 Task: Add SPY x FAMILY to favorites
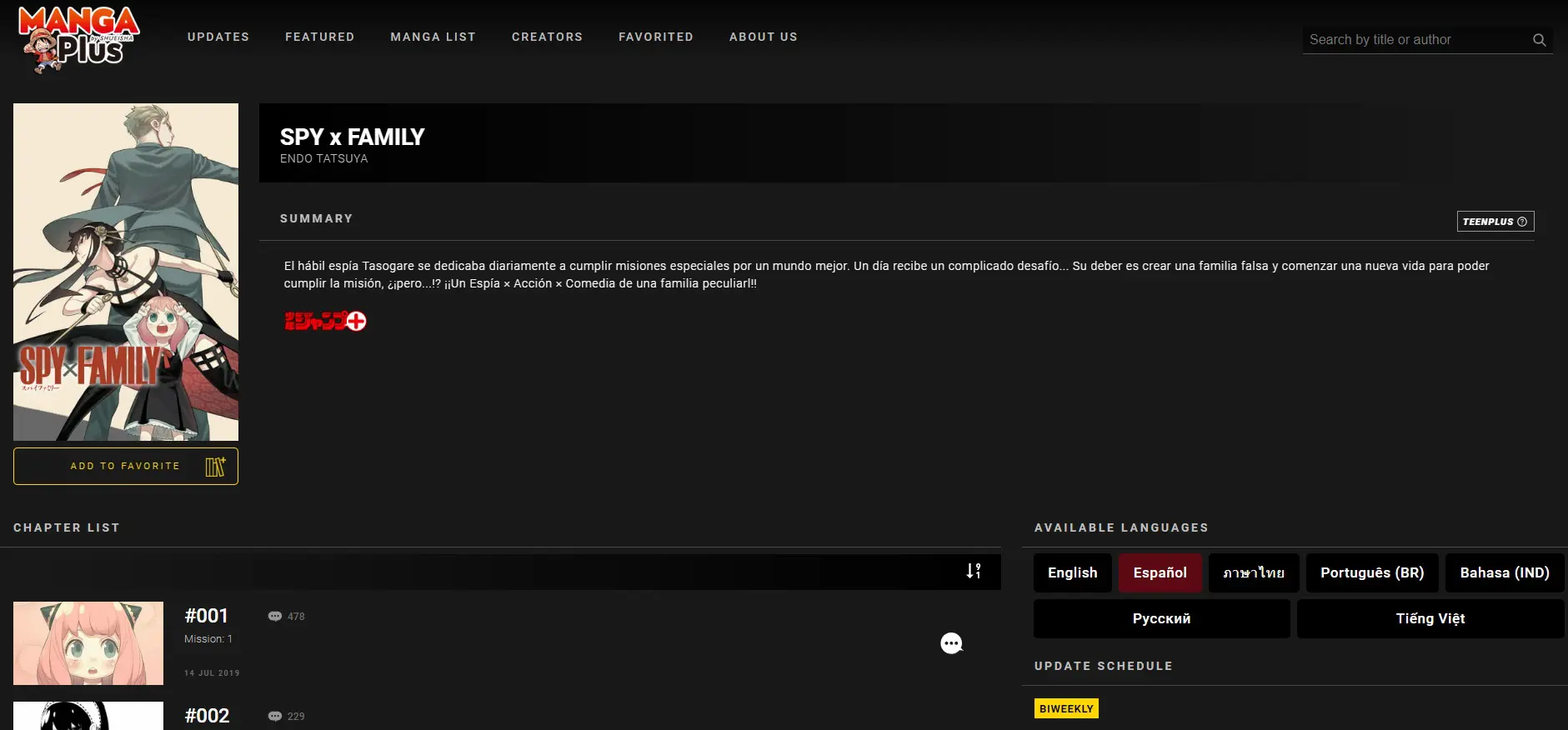click(126, 466)
